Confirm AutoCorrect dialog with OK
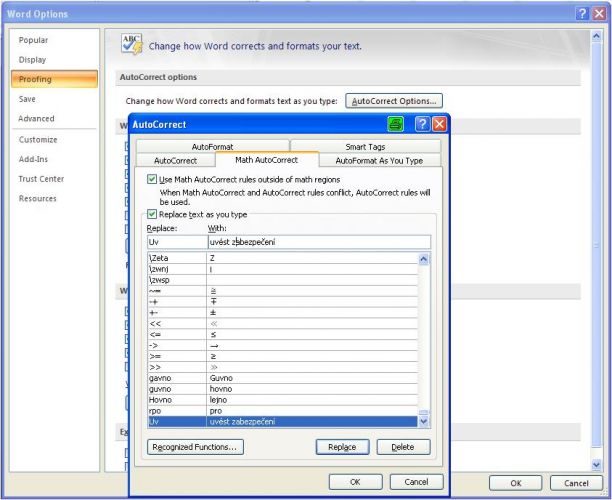Image resolution: width=612 pixels, height=500 pixels. [356, 482]
